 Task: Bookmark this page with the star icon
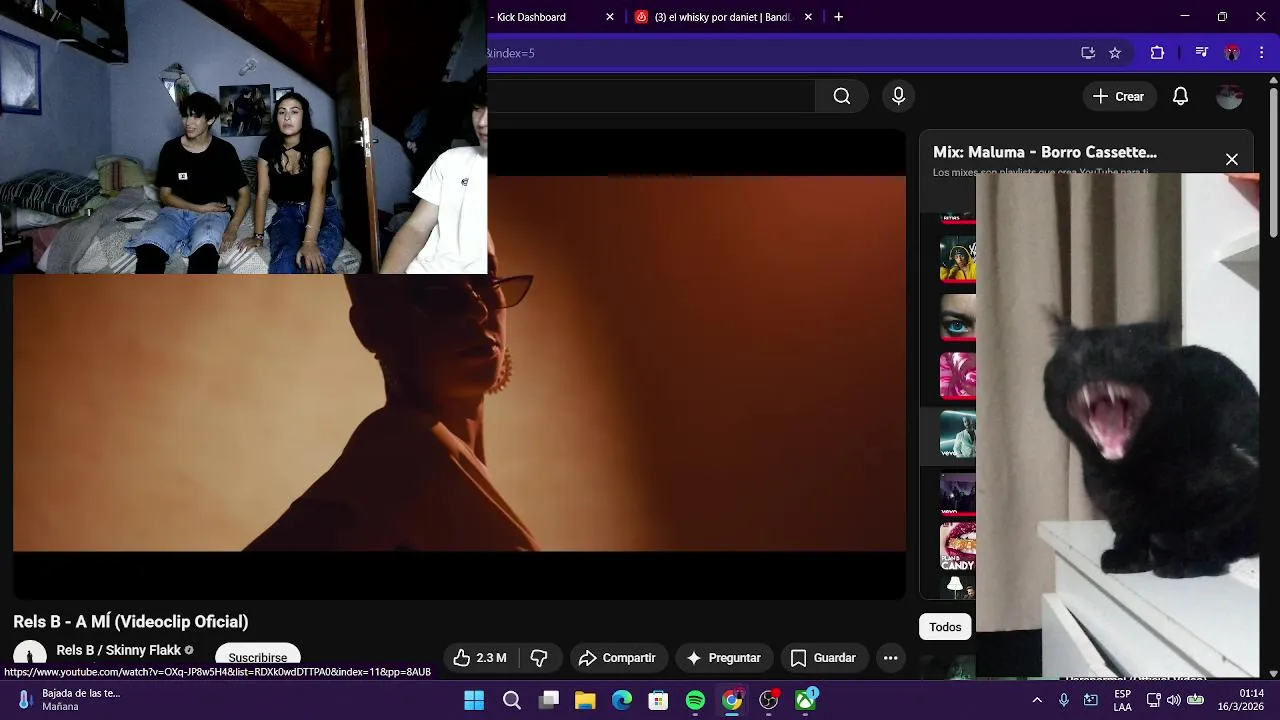point(1115,53)
